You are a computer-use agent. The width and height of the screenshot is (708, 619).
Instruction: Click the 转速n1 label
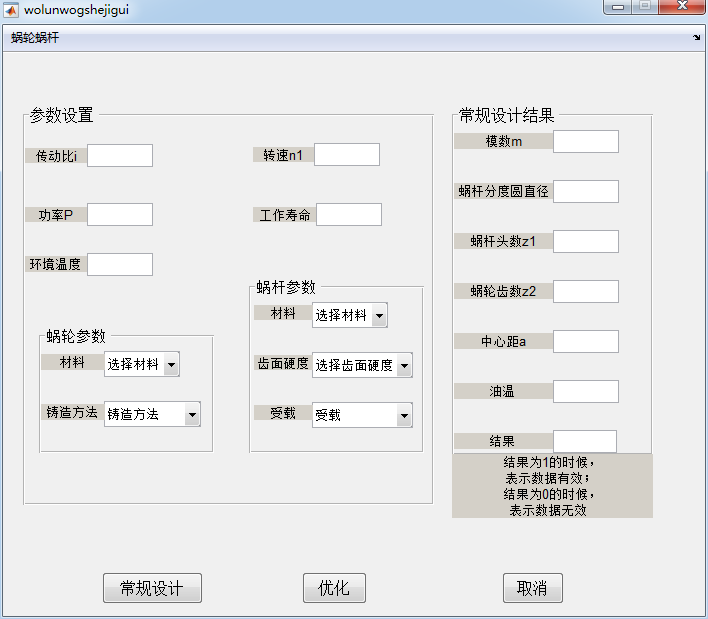point(283,155)
